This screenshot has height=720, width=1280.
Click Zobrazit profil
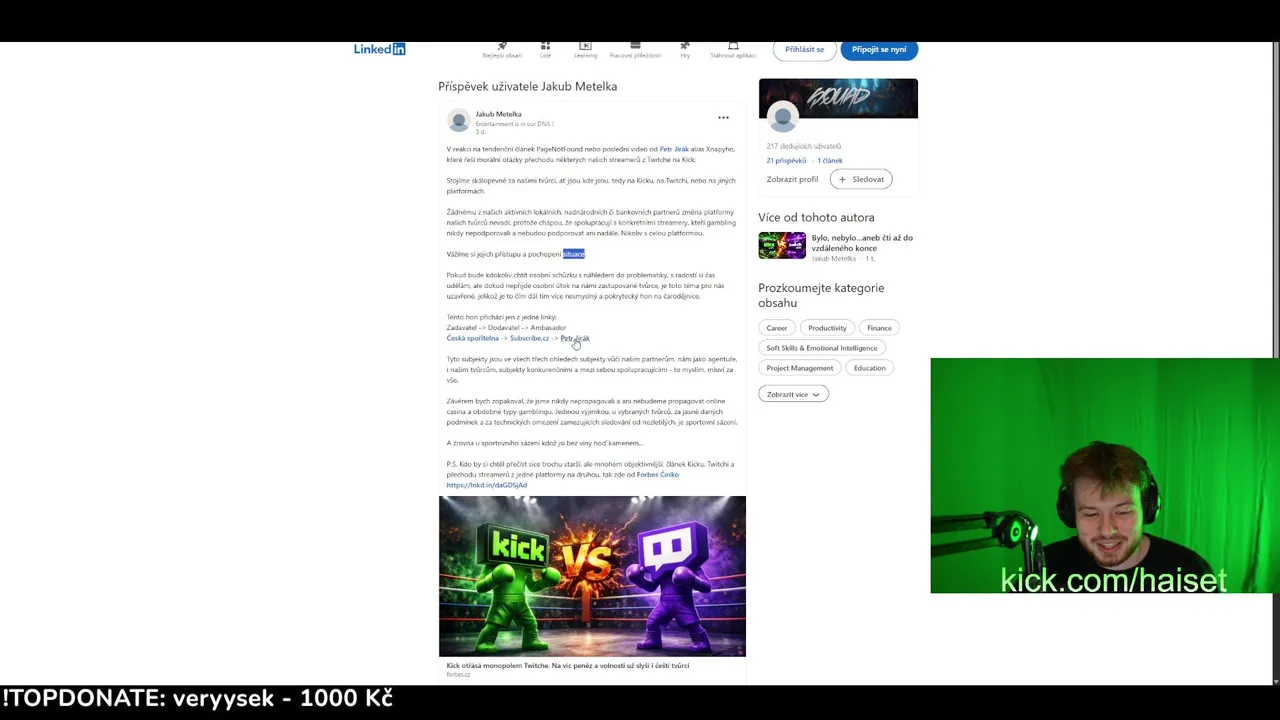(x=792, y=179)
